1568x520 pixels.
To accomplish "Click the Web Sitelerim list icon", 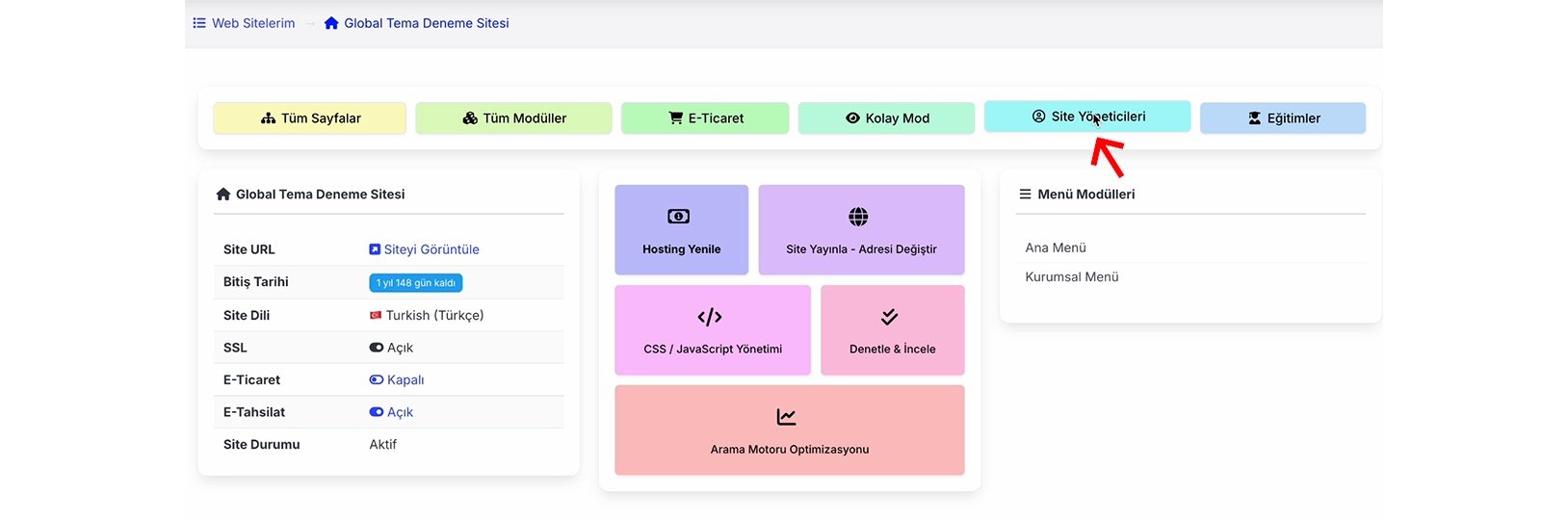I will click(199, 23).
